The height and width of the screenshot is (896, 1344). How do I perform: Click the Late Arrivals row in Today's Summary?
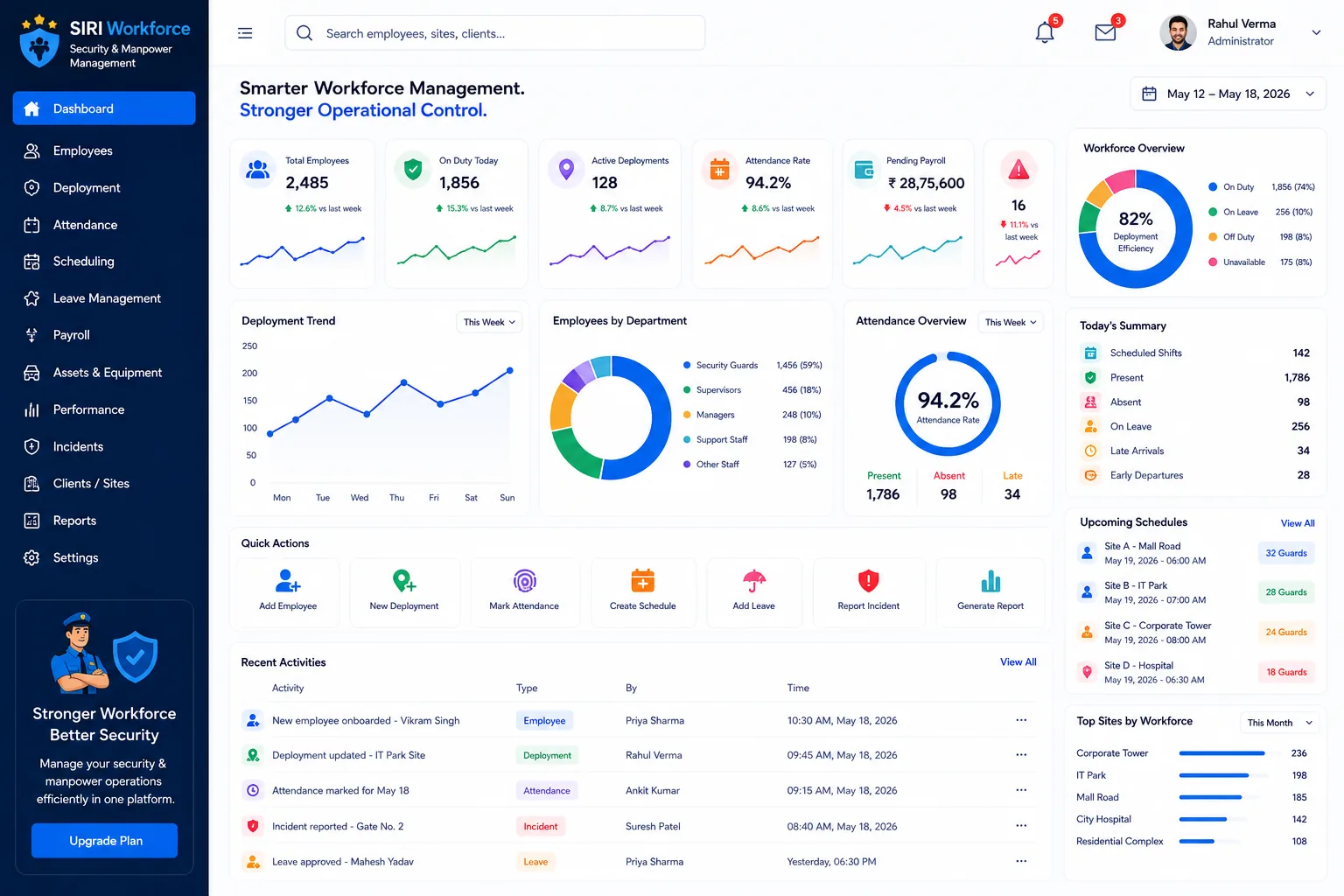pyautogui.click(x=1195, y=451)
